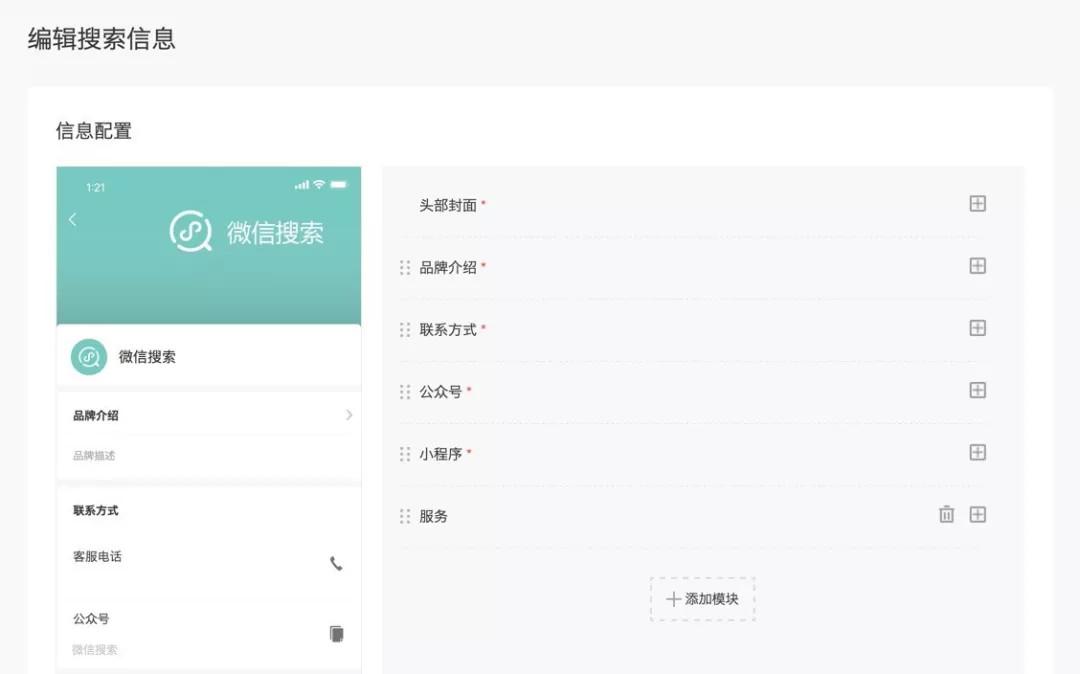Click the 添加模块 button
1080x674 pixels.
[703, 598]
